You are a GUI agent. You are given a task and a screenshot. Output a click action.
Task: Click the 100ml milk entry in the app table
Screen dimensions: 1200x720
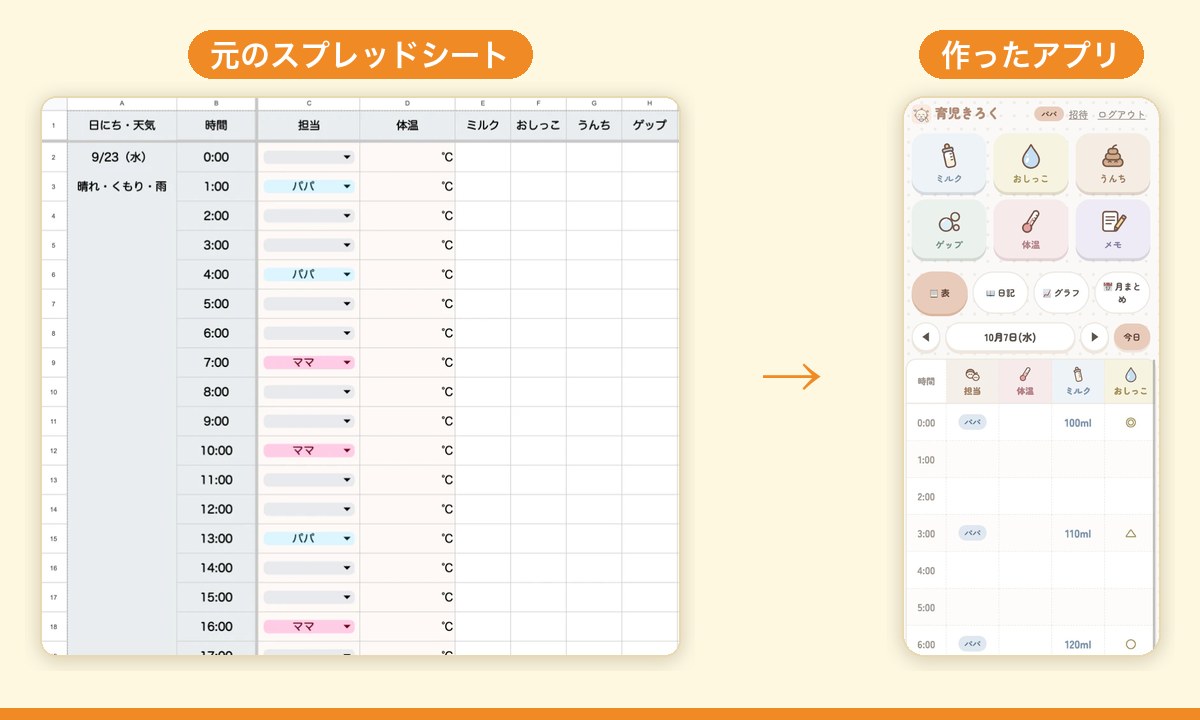1078,423
